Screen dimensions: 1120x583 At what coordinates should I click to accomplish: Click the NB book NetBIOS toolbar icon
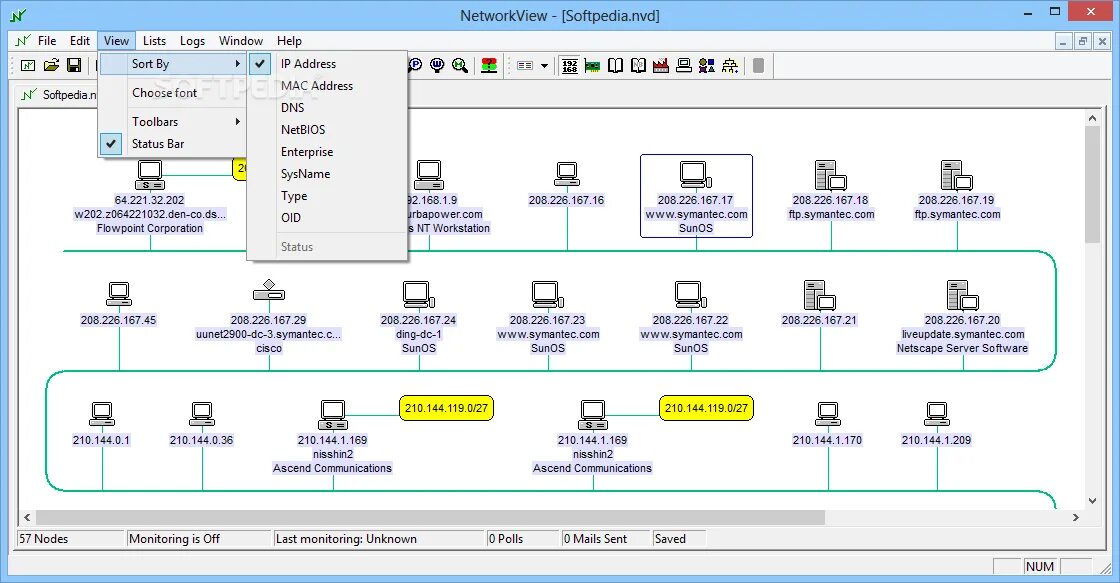click(638, 66)
